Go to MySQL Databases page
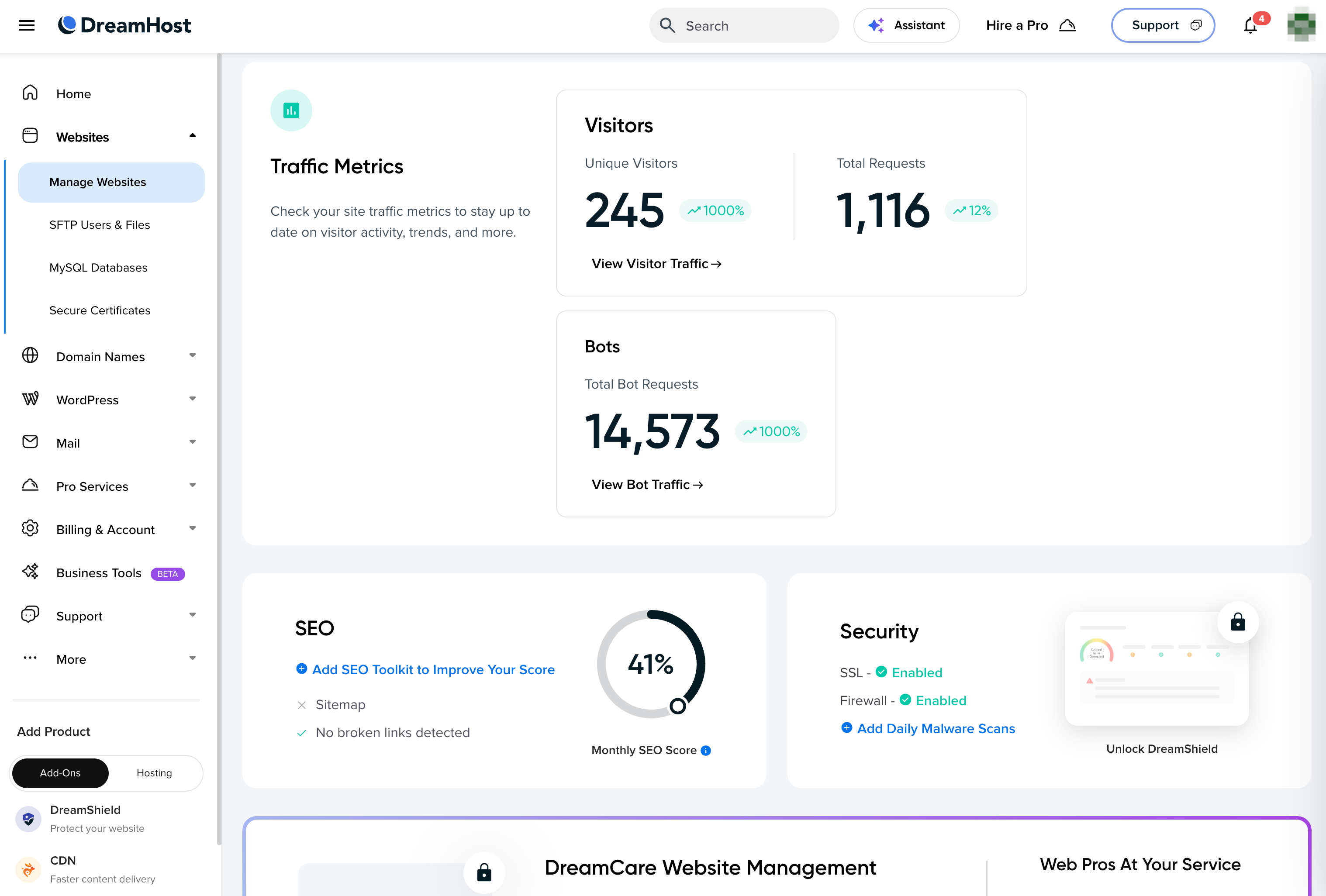The image size is (1326, 896). (x=98, y=268)
